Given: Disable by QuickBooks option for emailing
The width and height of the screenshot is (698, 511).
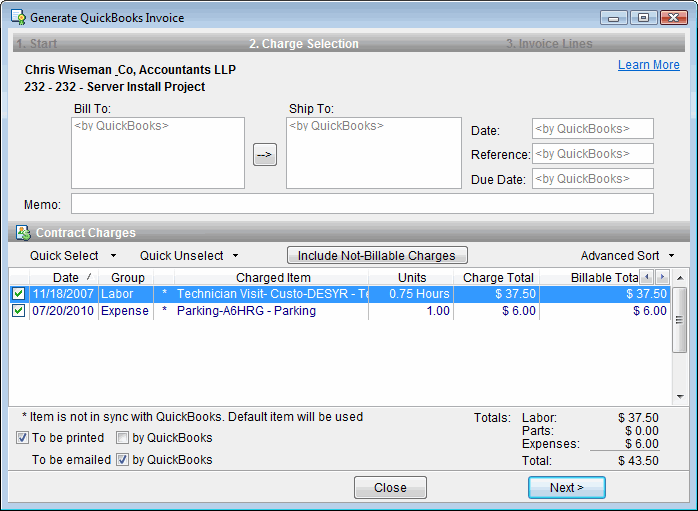Looking at the screenshot, I should point(122,460).
